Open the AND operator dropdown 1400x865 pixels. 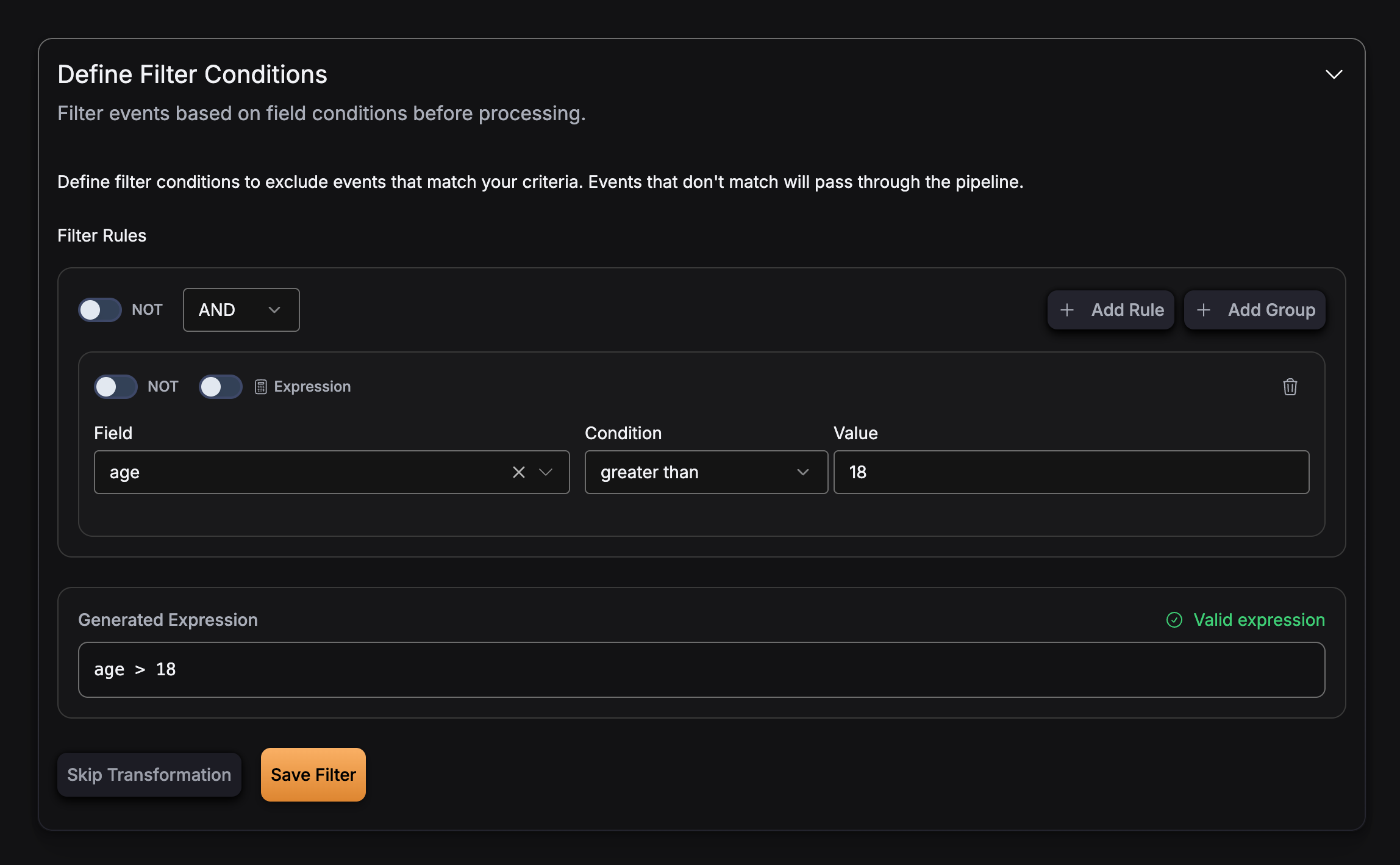point(241,310)
